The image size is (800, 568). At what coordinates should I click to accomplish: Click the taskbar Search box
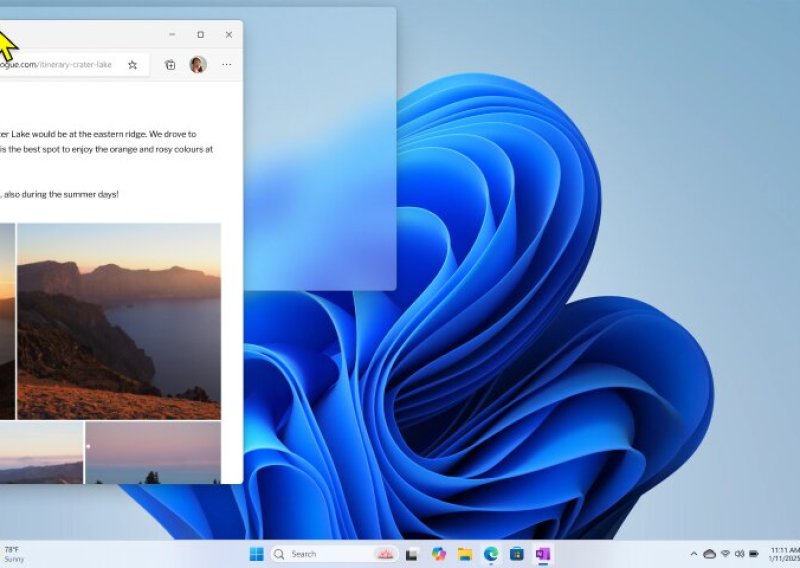tap(334, 554)
